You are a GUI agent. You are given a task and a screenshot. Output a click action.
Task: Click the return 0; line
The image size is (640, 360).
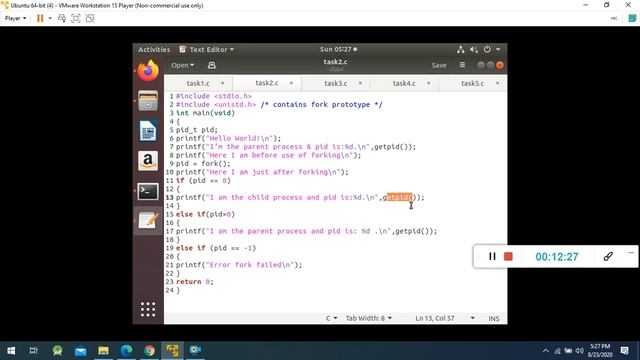tap(195, 282)
